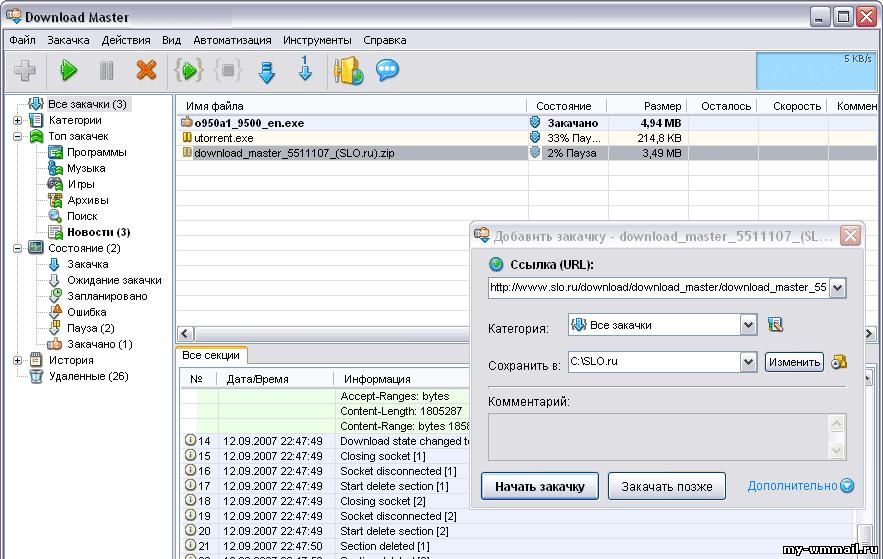
Task: Open the 'Вид' menu
Action: 172,40
